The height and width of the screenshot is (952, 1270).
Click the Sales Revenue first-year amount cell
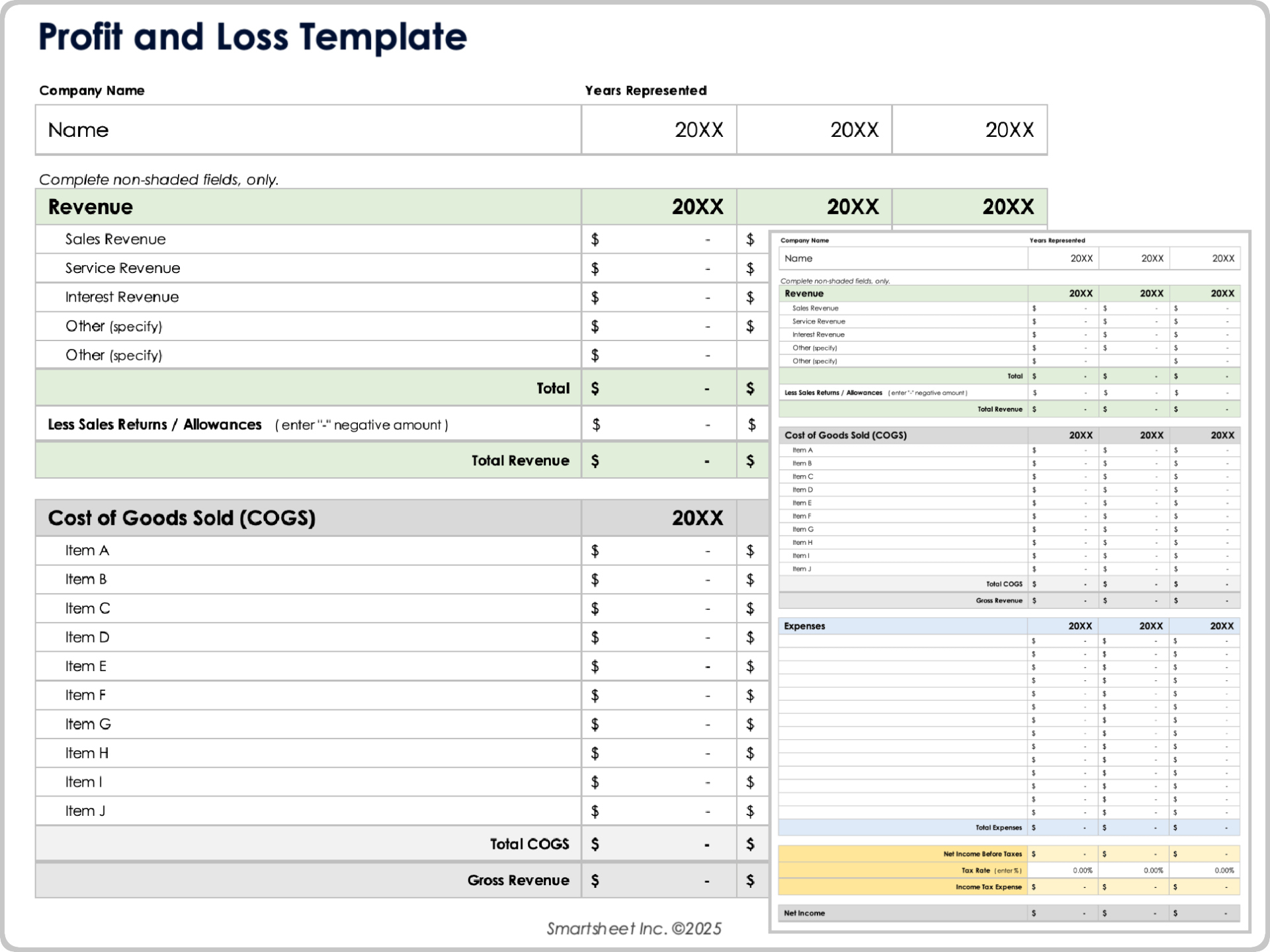tap(659, 239)
